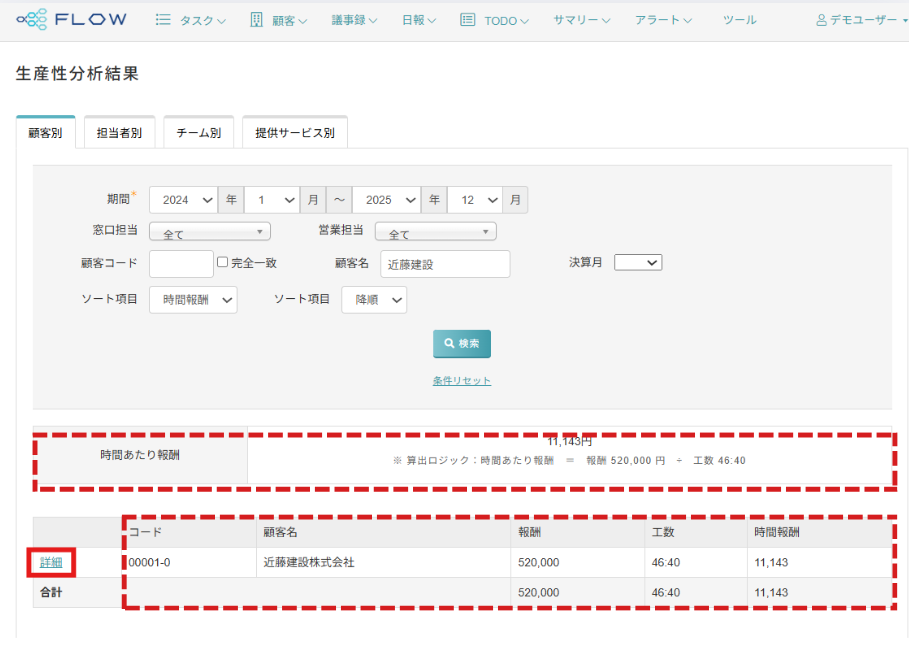Switch to the 担当者別 tab
909x652 pixels.
pos(119,132)
